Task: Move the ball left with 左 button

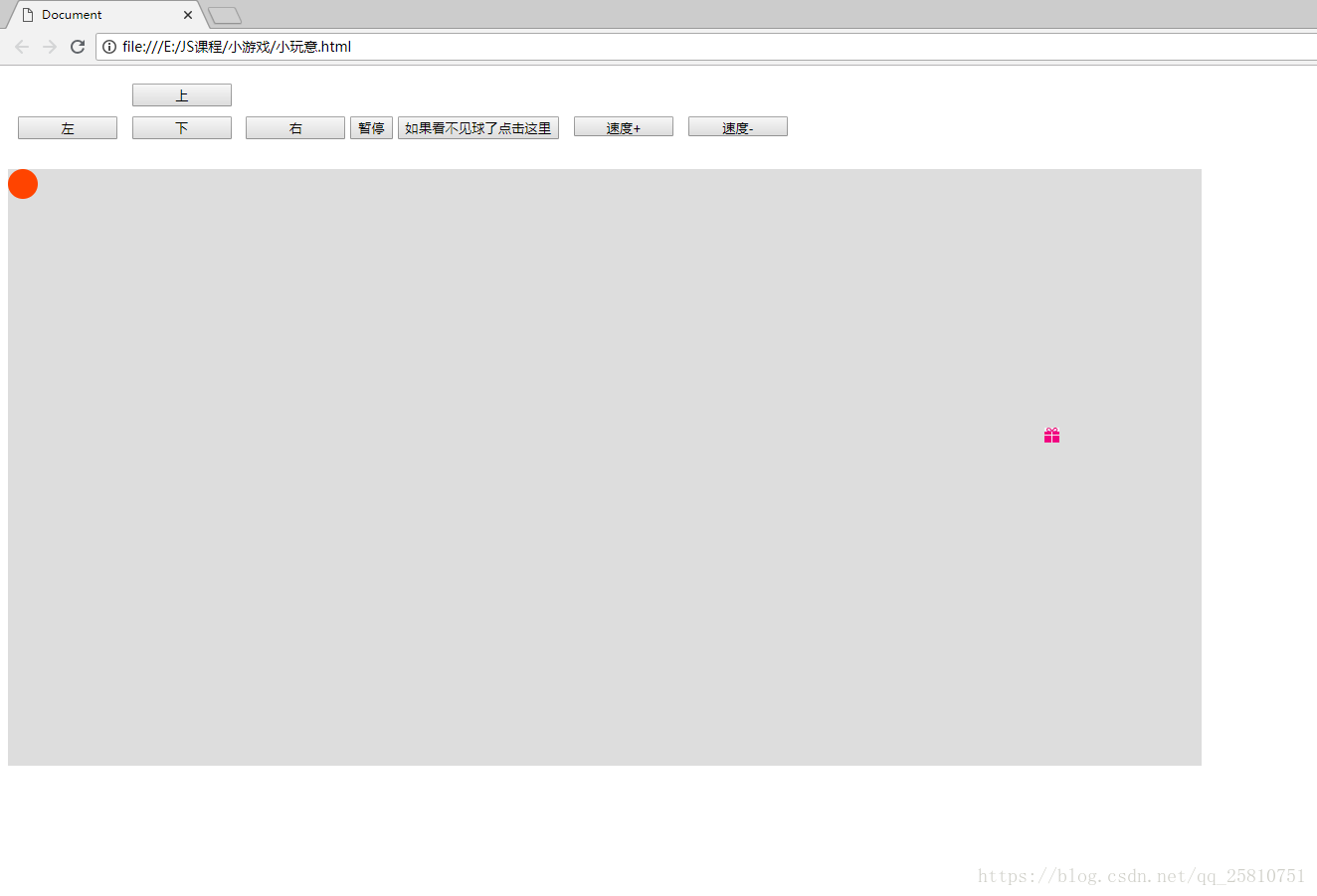Action: [x=68, y=128]
